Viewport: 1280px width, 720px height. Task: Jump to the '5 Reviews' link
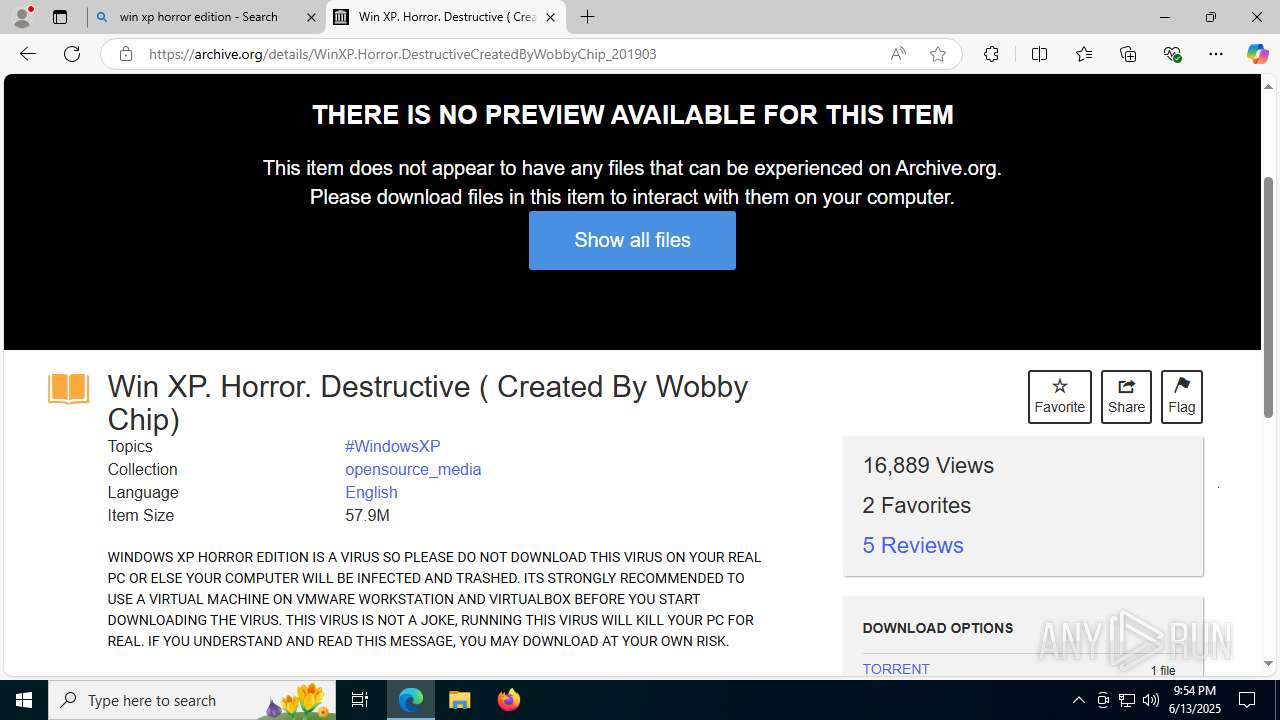coord(913,545)
